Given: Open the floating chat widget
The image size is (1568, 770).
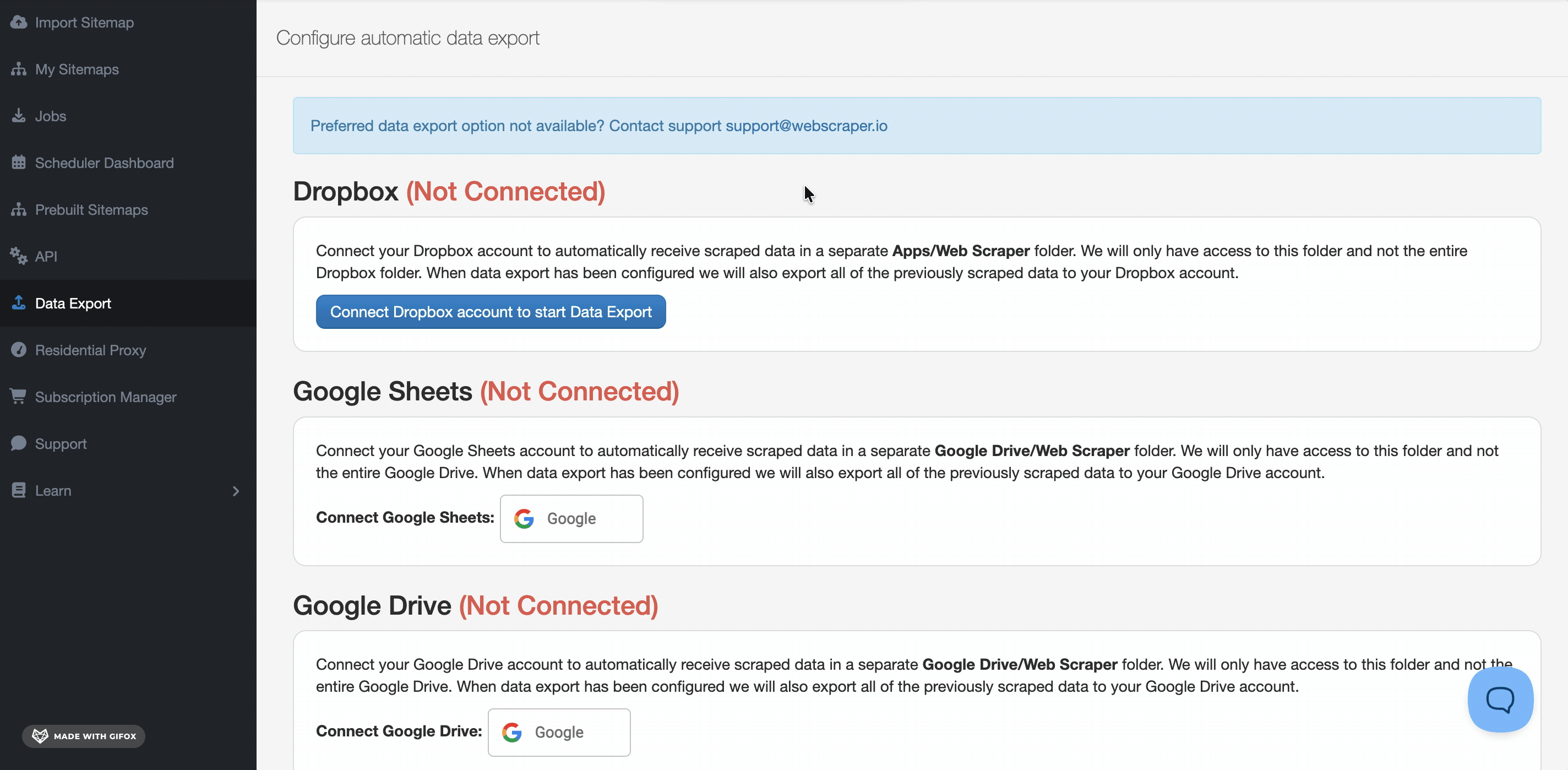Looking at the screenshot, I should point(1500,699).
